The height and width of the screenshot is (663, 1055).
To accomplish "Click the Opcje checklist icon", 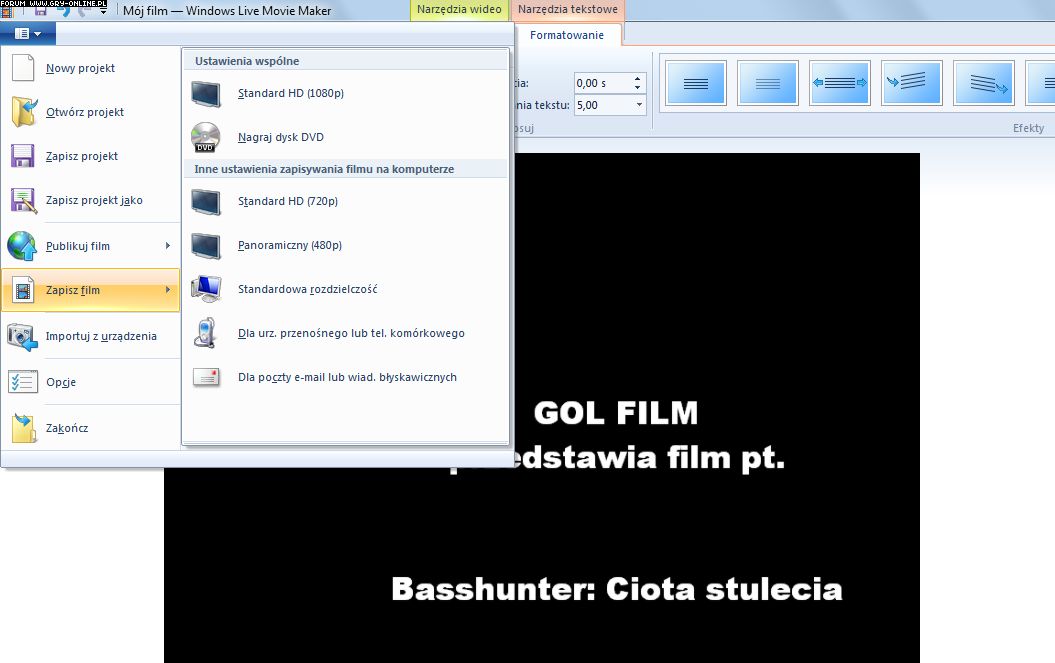I will pyautogui.click(x=22, y=382).
